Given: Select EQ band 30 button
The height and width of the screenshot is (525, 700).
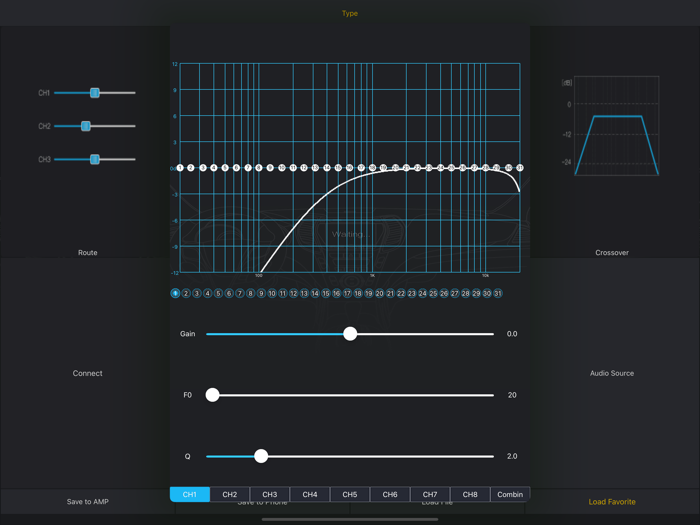Looking at the screenshot, I should 487,293.
